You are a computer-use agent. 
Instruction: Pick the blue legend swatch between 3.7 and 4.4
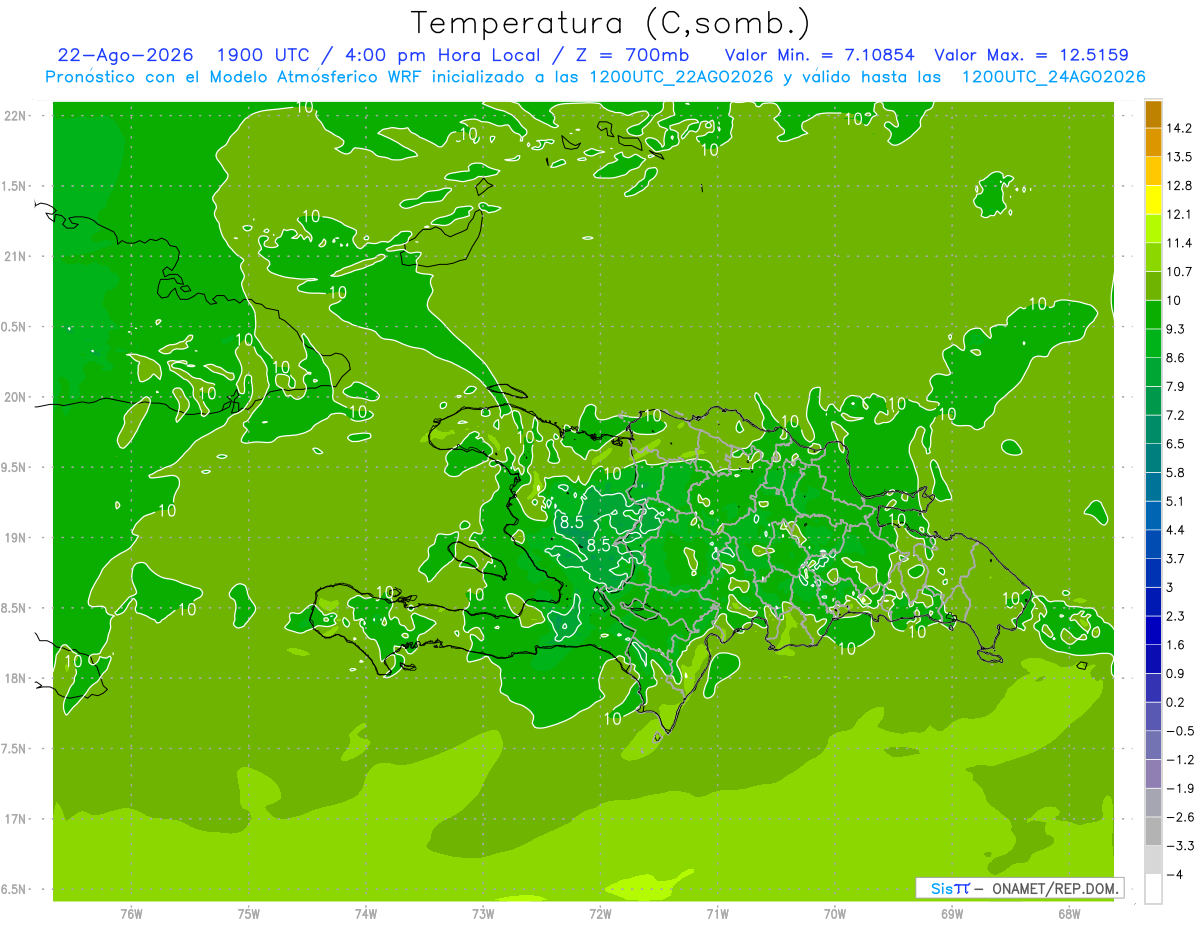click(1153, 545)
